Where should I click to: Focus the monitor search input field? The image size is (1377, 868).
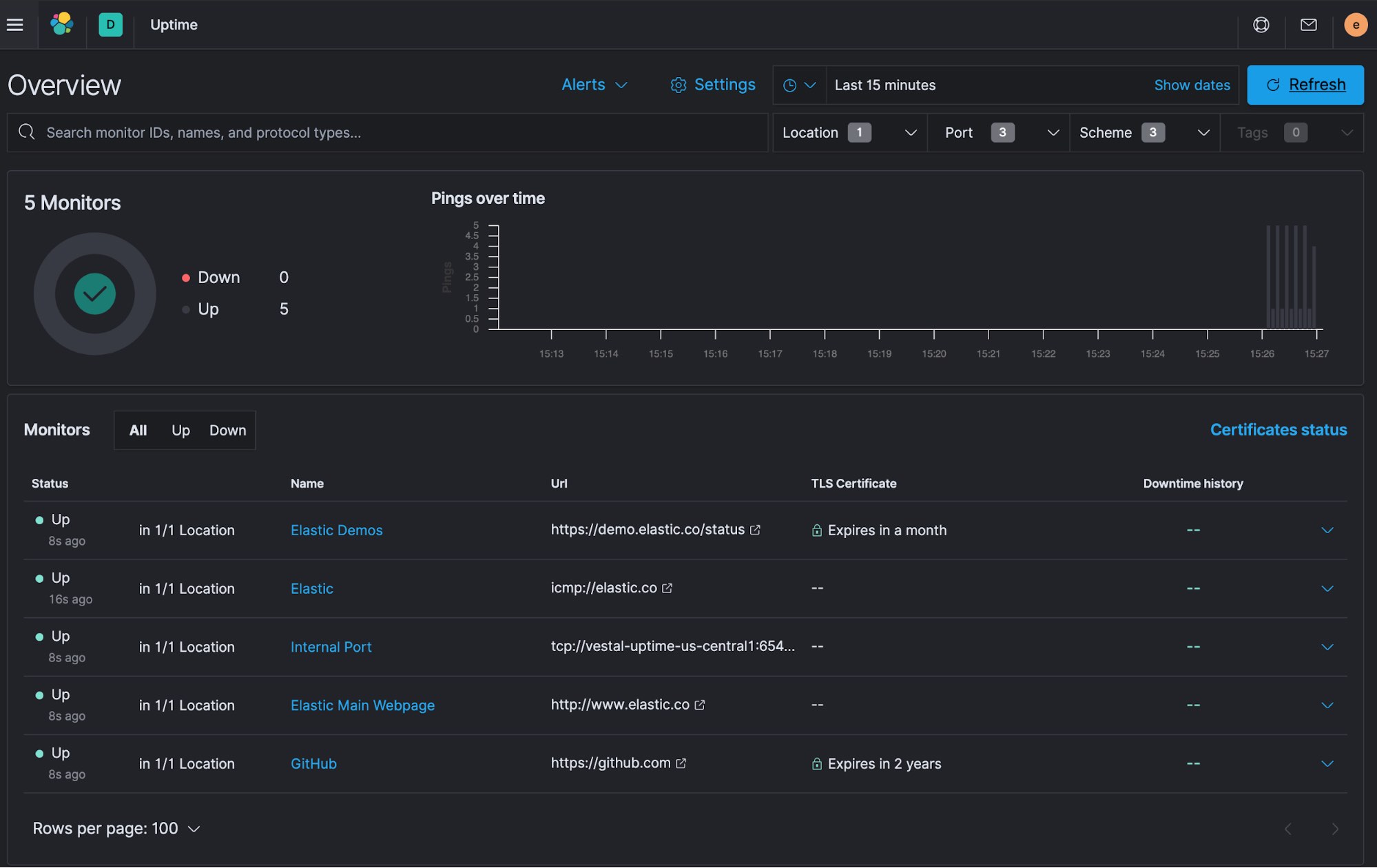click(387, 132)
